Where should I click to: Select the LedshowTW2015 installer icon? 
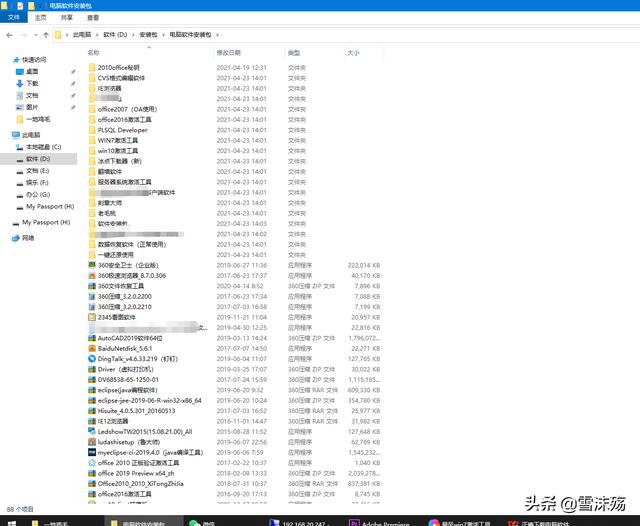[x=92, y=431]
